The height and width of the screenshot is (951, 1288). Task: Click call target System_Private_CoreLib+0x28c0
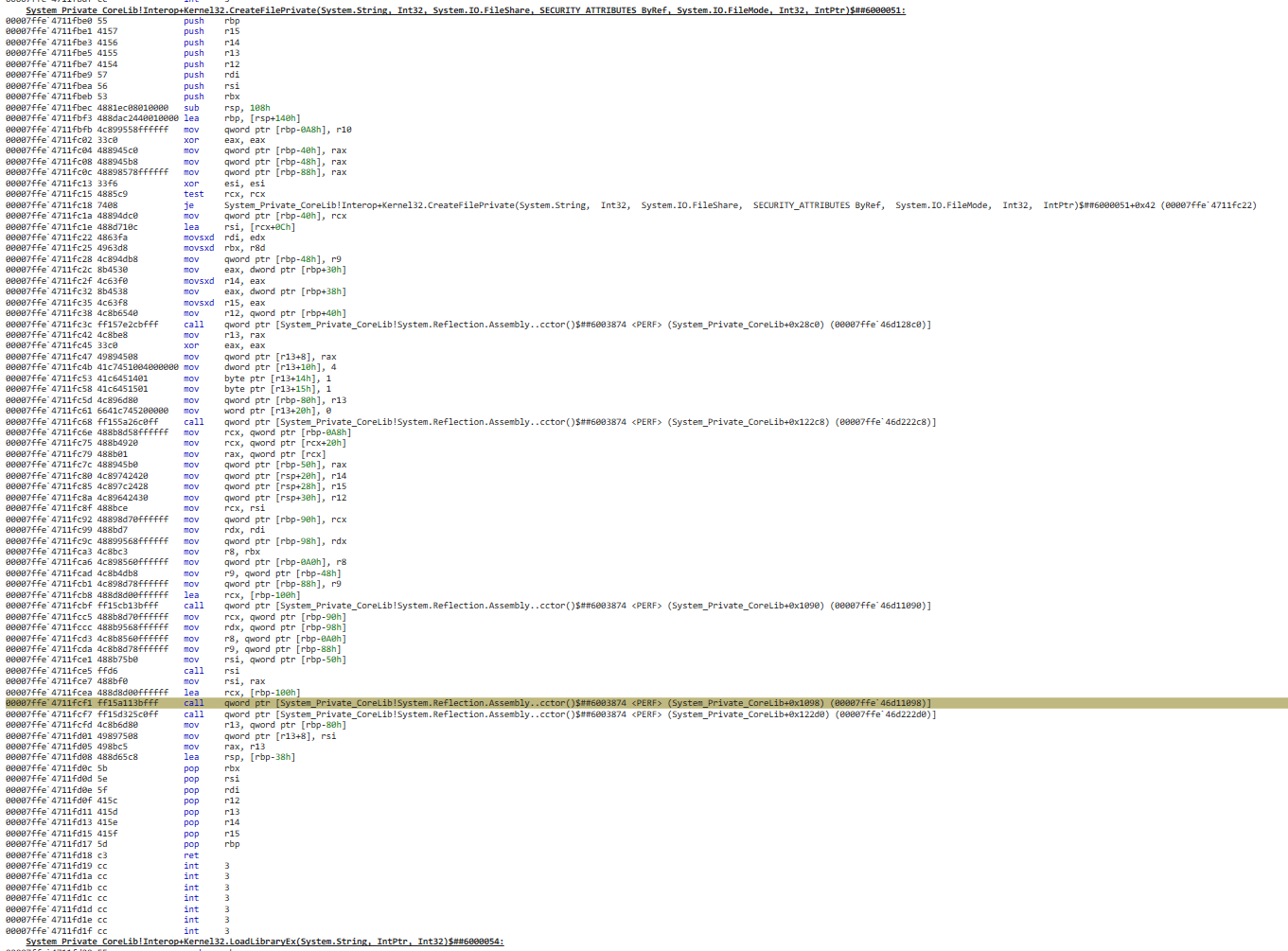[577, 325]
